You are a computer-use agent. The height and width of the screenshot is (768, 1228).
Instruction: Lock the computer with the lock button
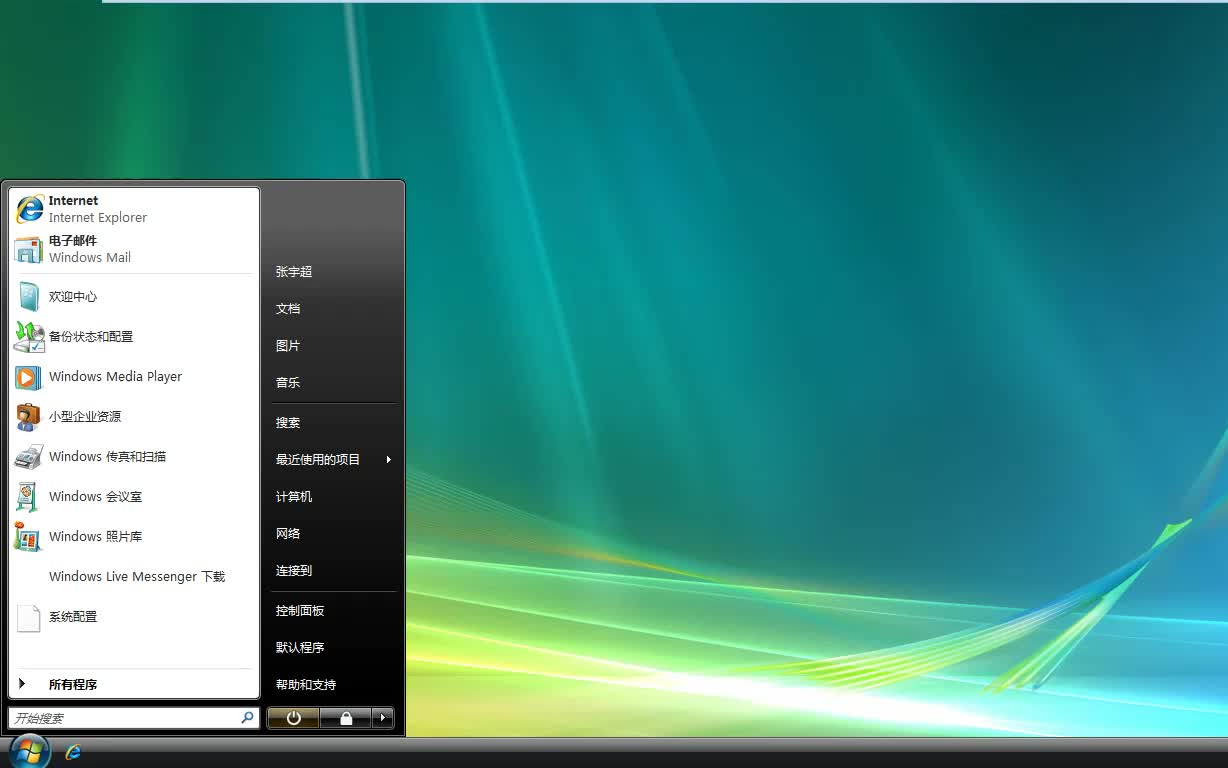coord(345,718)
